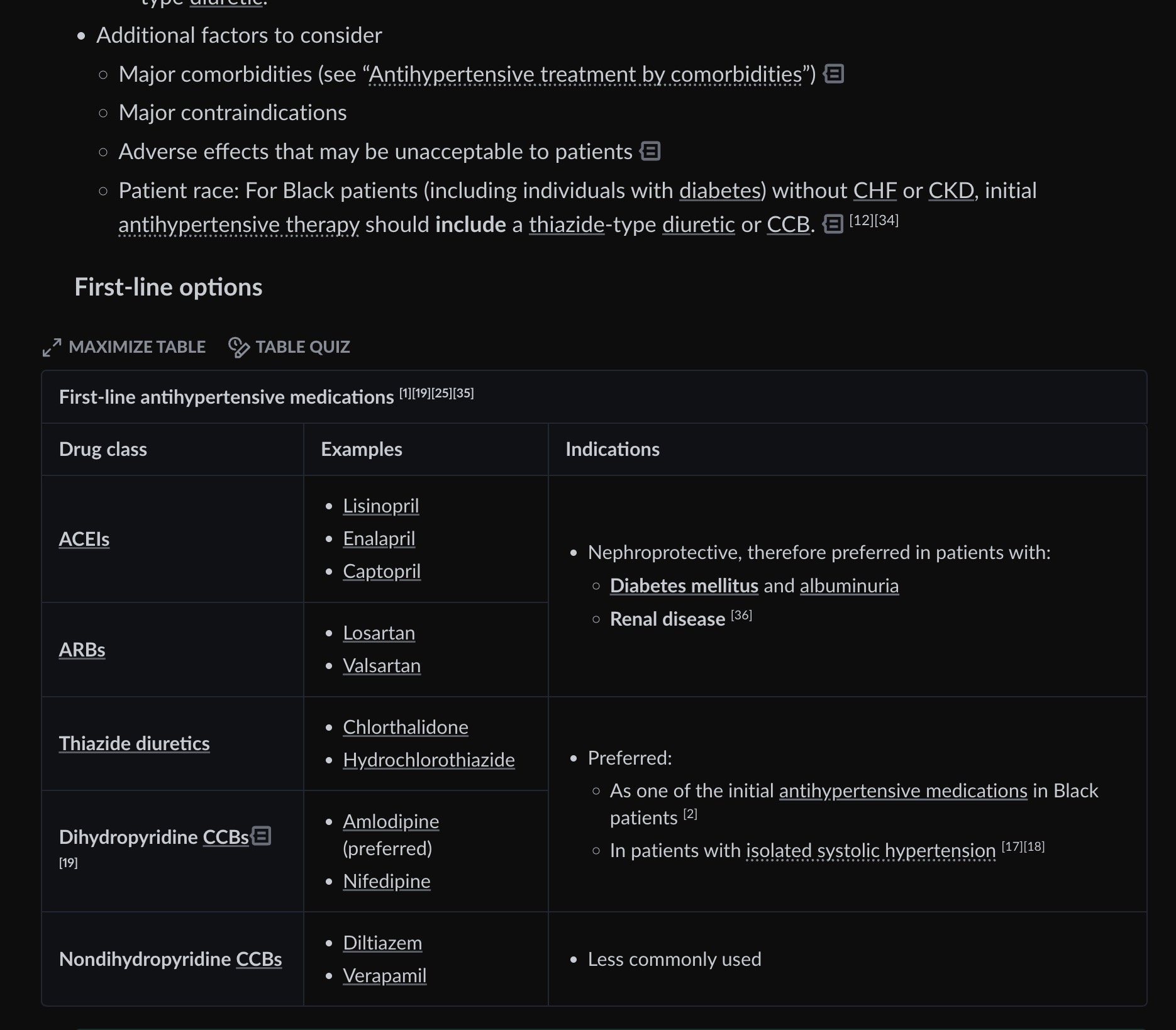Click reference [36] next to Renal disease
This screenshot has width=1176, height=1030.
click(741, 616)
